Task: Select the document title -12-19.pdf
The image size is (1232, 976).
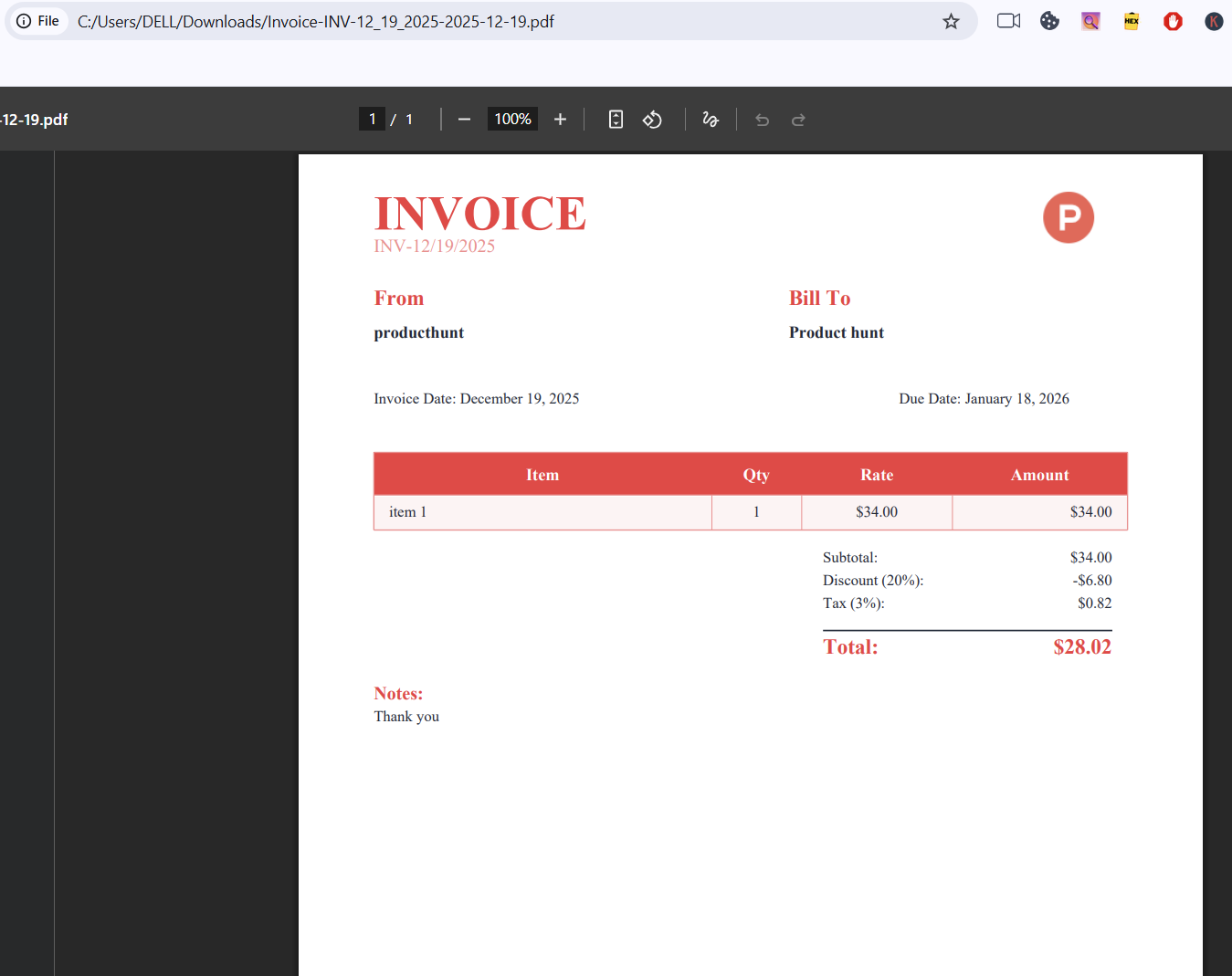Action: pos(34,119)
